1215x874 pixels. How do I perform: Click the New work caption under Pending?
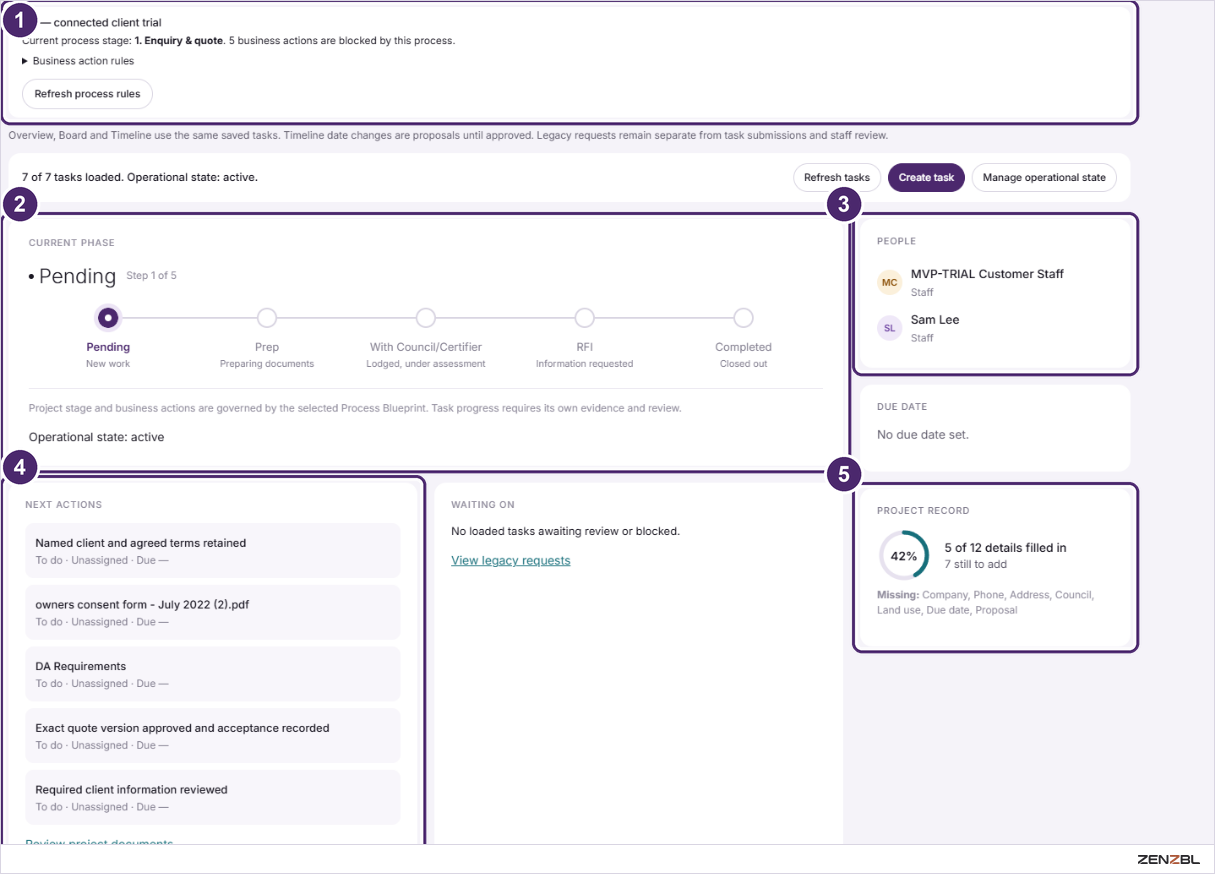click(108, 364)
